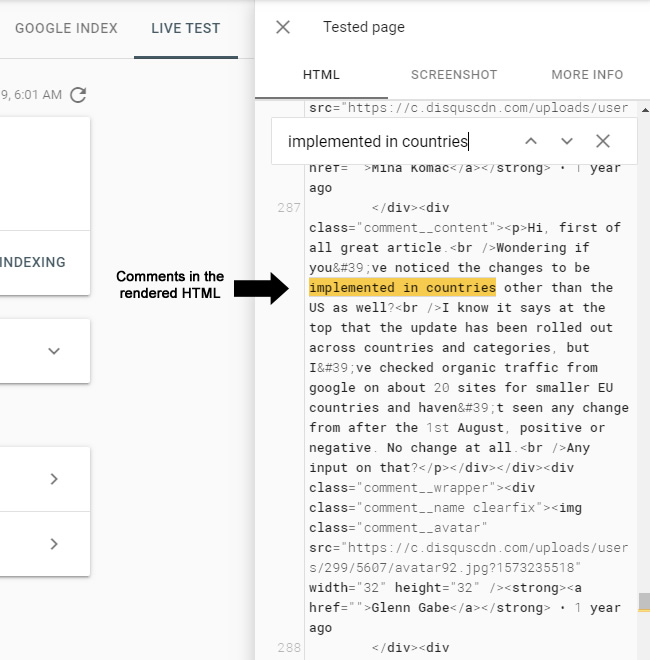The height and width of the screenshot is (660, 650).
Task: Open the MORE INFO tab
Action: (x=587, y=75)
